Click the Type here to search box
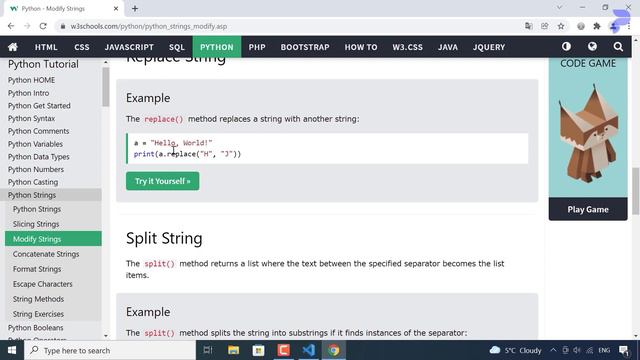The height and width of the screenshot is (360, 640). coord(110,350)
